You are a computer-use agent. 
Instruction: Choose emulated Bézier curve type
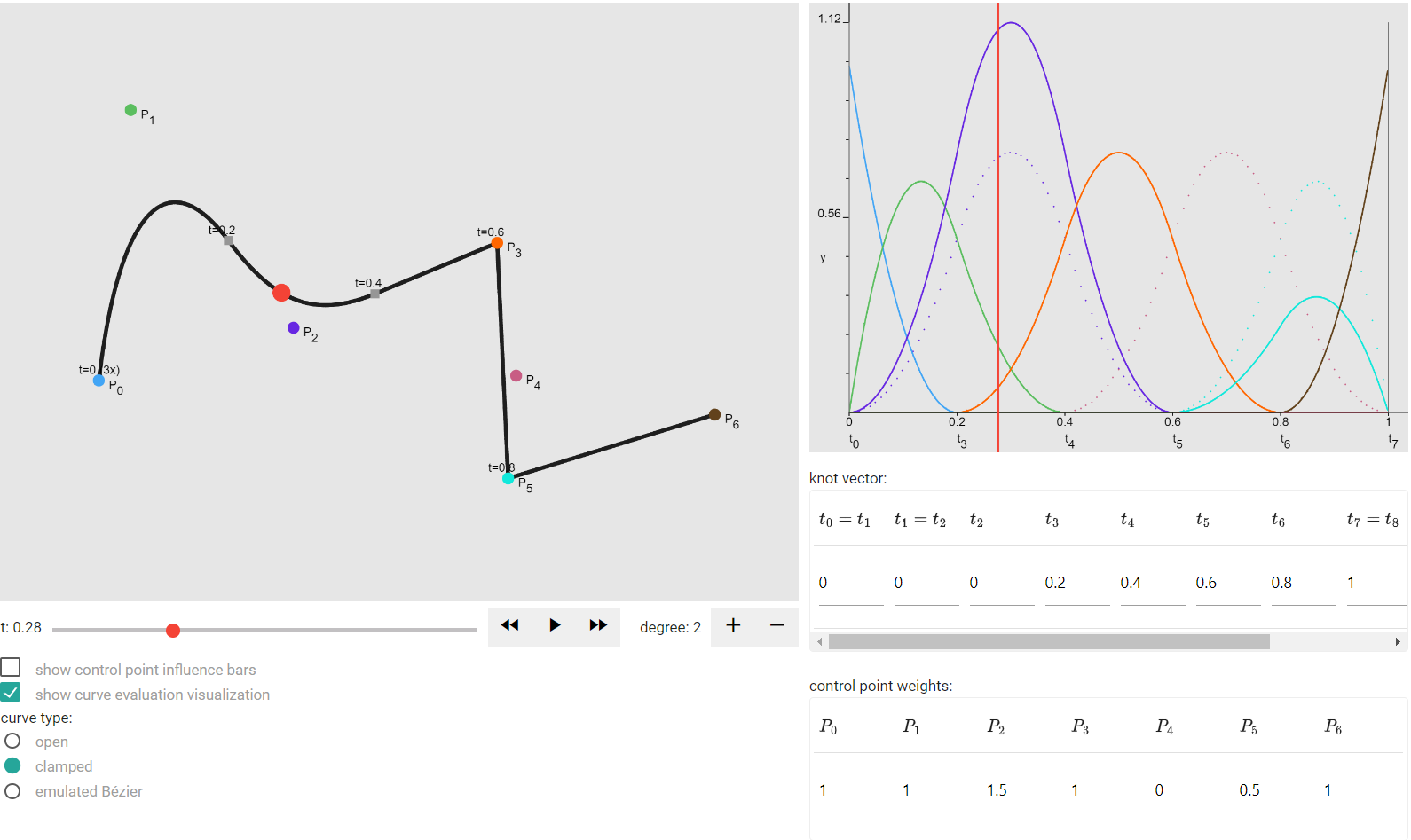12,790
